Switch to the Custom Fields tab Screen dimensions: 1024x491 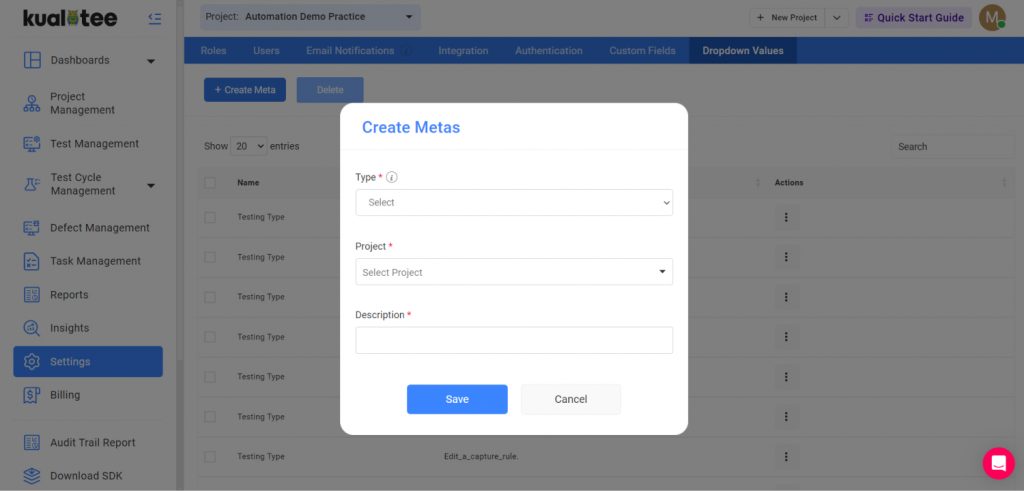click(642, 51)
